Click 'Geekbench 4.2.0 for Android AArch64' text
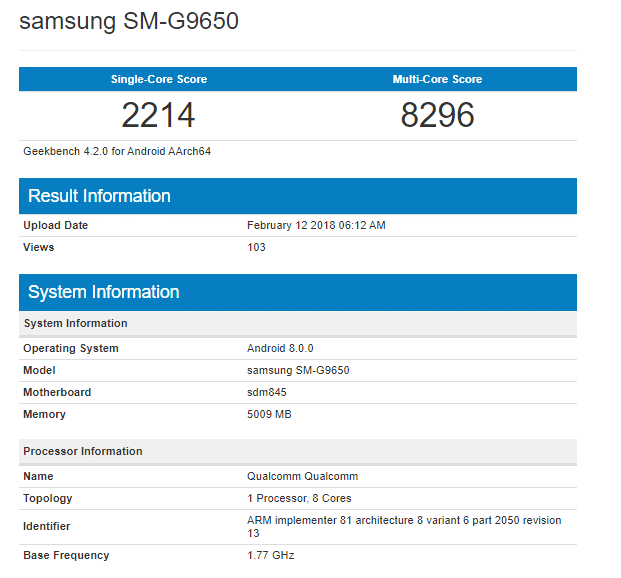Viewport: 621px width, 578px height. 117,151
